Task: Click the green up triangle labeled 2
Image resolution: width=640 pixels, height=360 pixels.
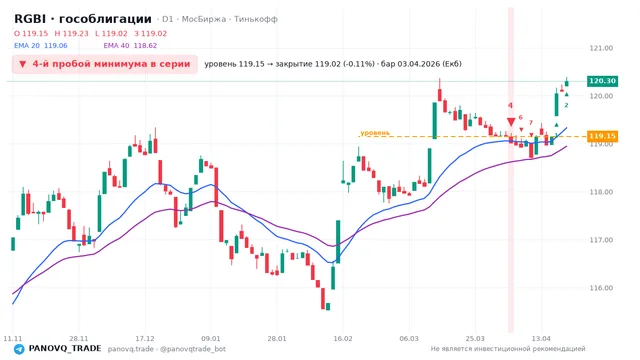Action: pyautogui.click(x=567, y=95)
